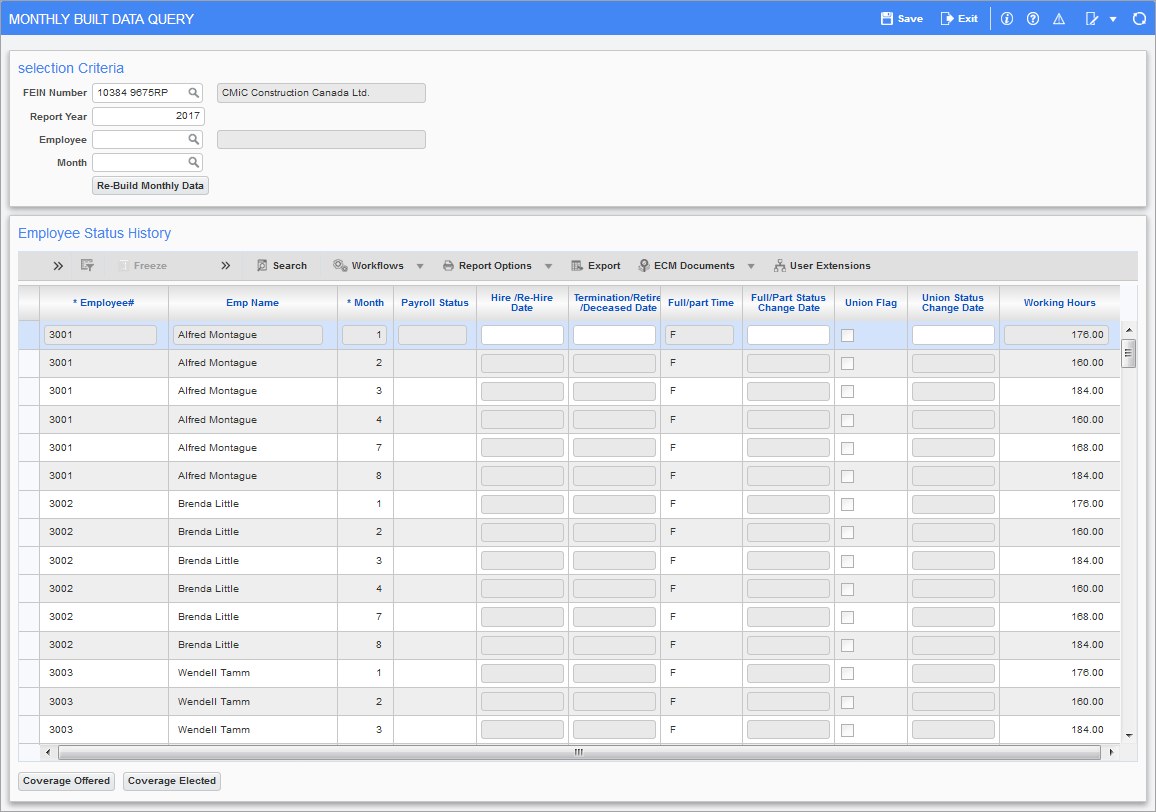
Task: Click Union Status Change Date field first row
Action: coord(953,335)
